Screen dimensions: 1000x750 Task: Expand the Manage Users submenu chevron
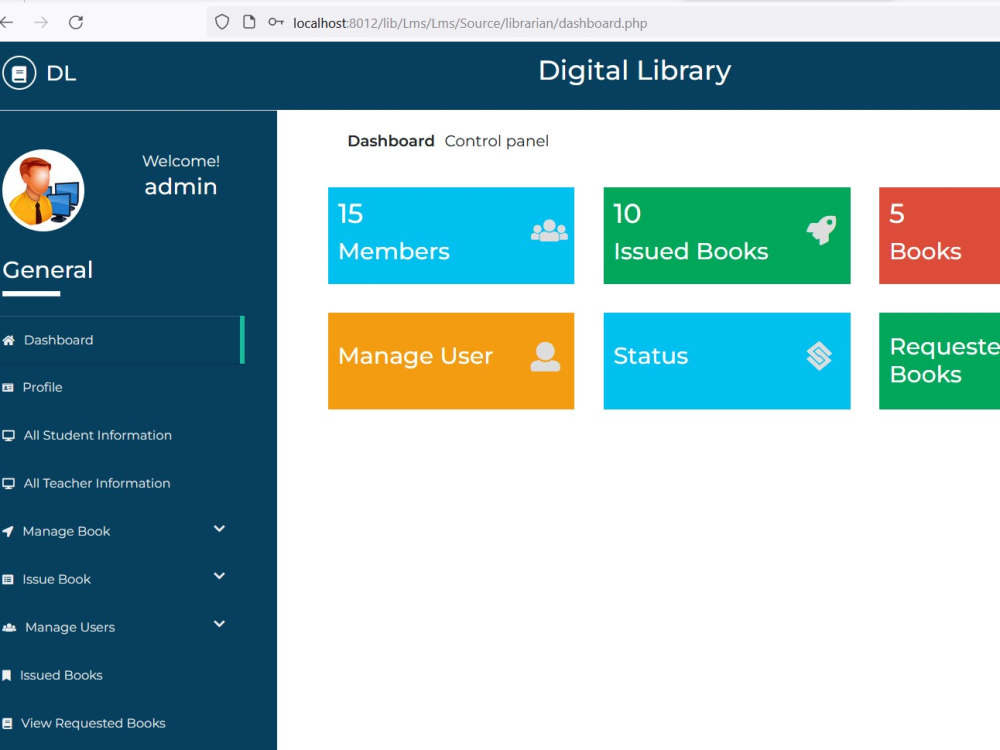(219, 624)
